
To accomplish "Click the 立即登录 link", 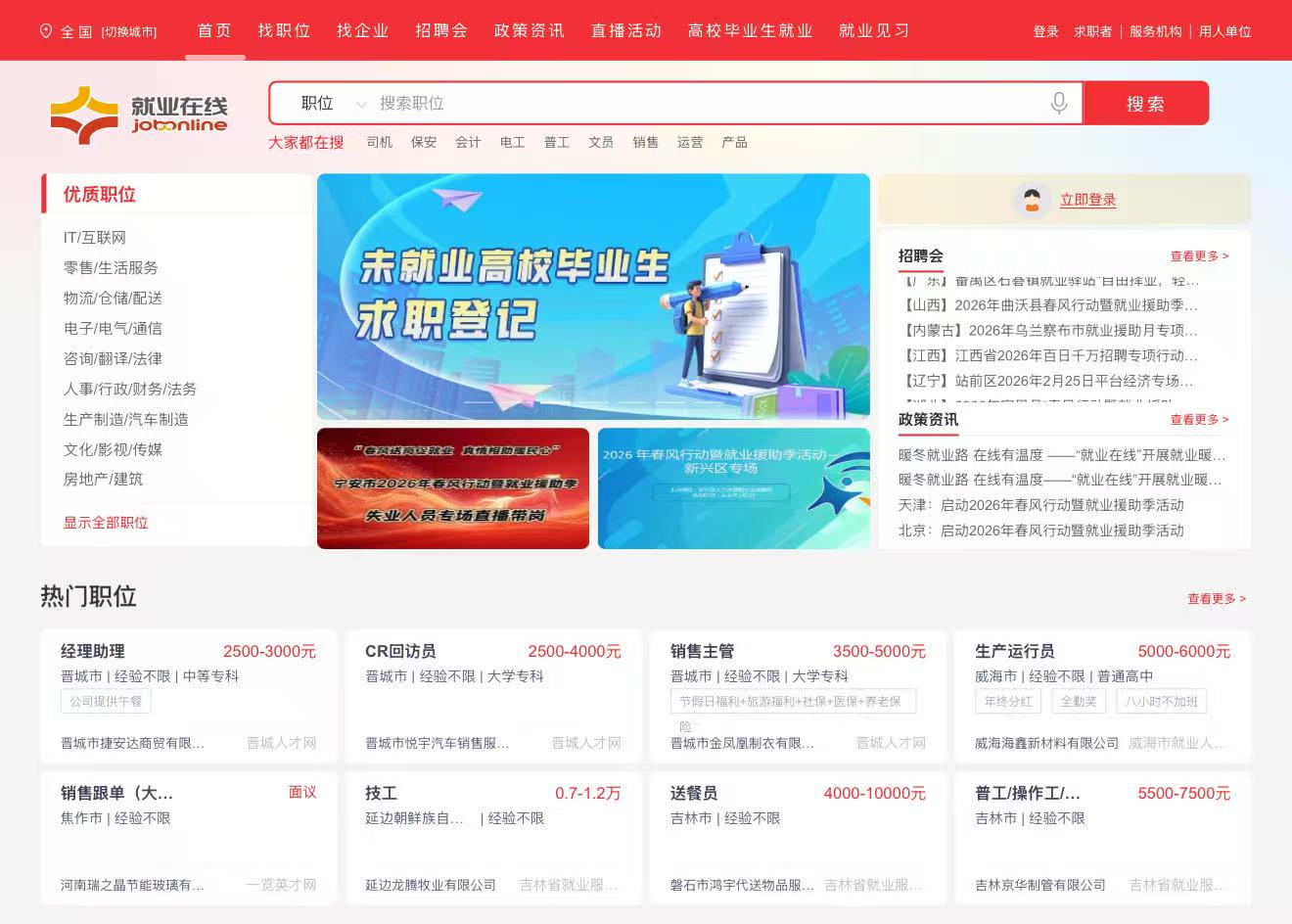I will 1087,200.
